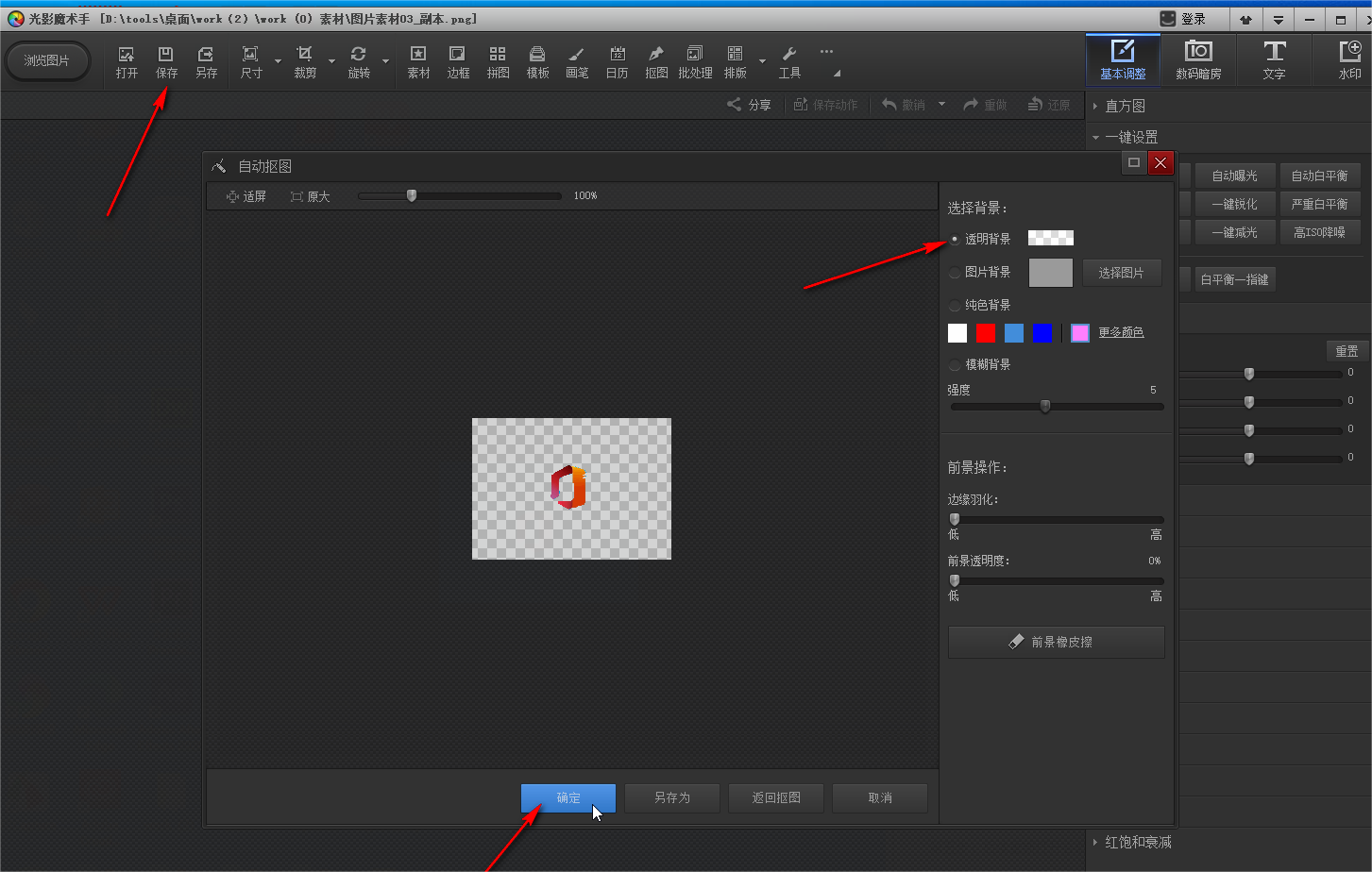The image size is (1372, 872).
Task: Open the 日历 (Calendar) tool
Action: click(x=617, y=62)
